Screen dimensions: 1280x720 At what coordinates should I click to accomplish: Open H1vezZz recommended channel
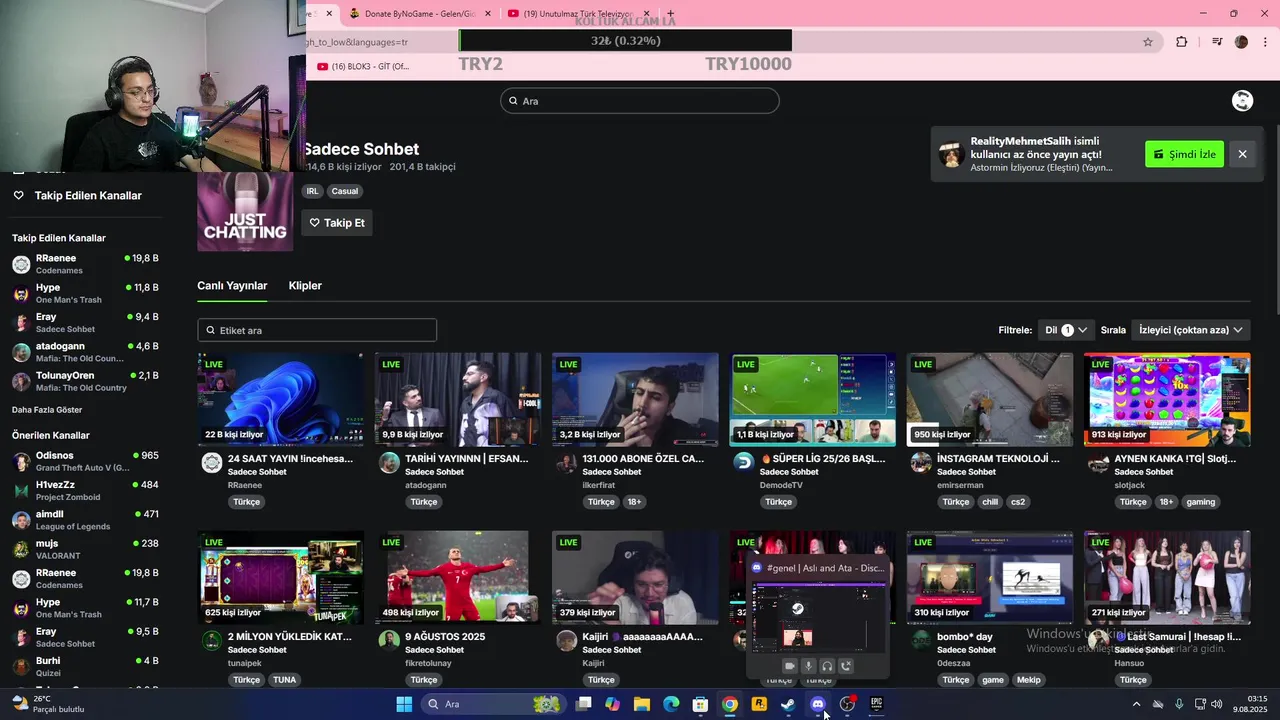85,491
